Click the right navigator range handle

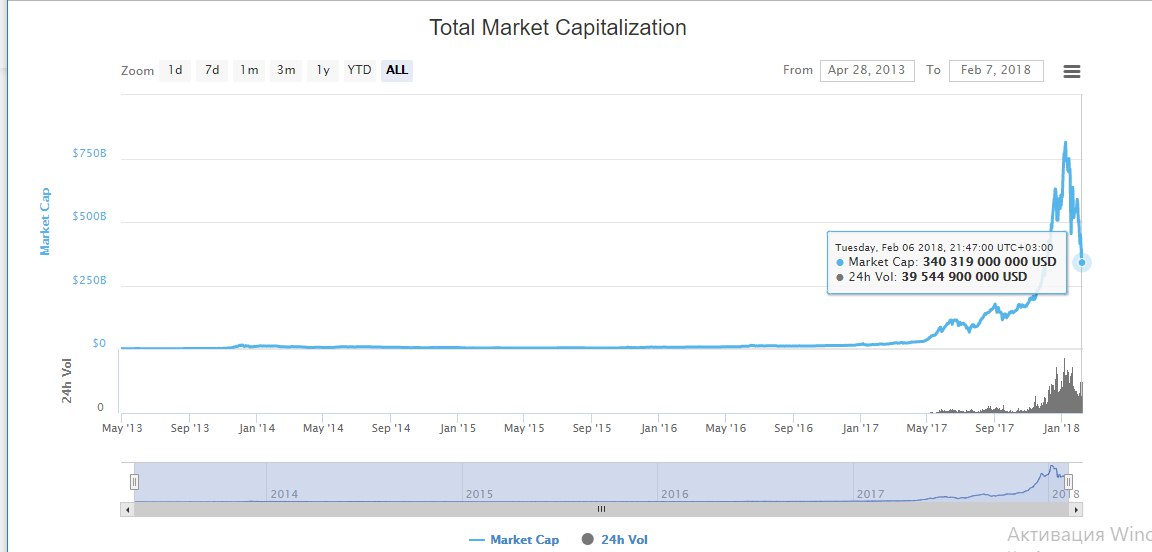tap(1068, 482)
